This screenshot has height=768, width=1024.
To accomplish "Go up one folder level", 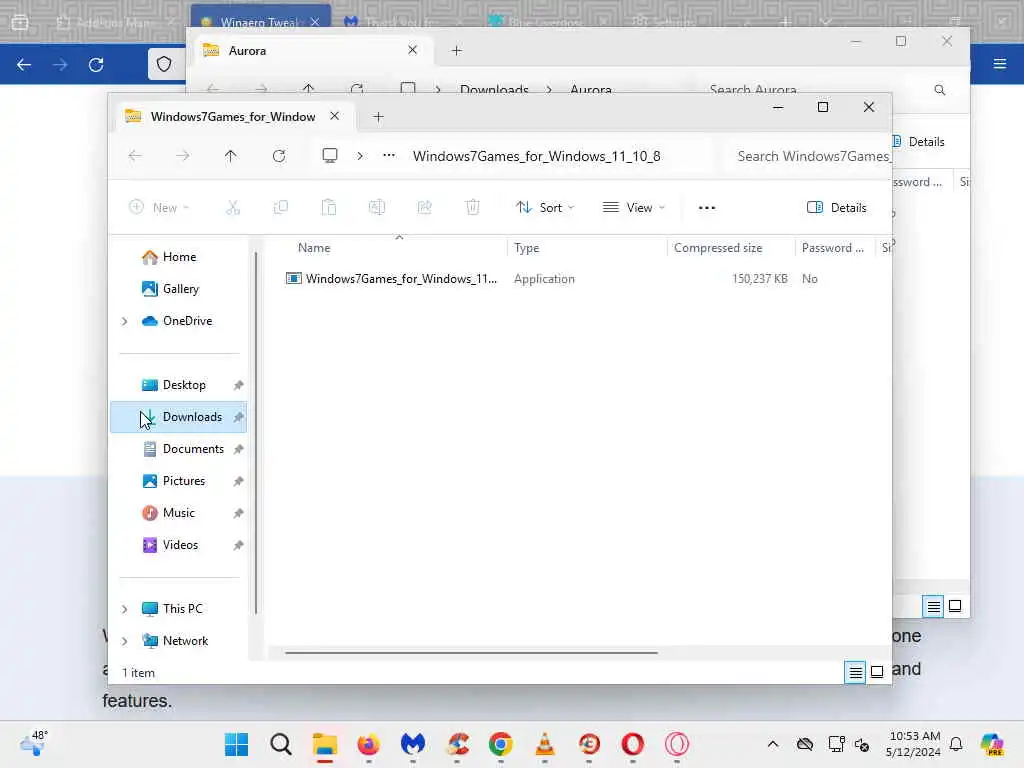I will tap(231, 156).
